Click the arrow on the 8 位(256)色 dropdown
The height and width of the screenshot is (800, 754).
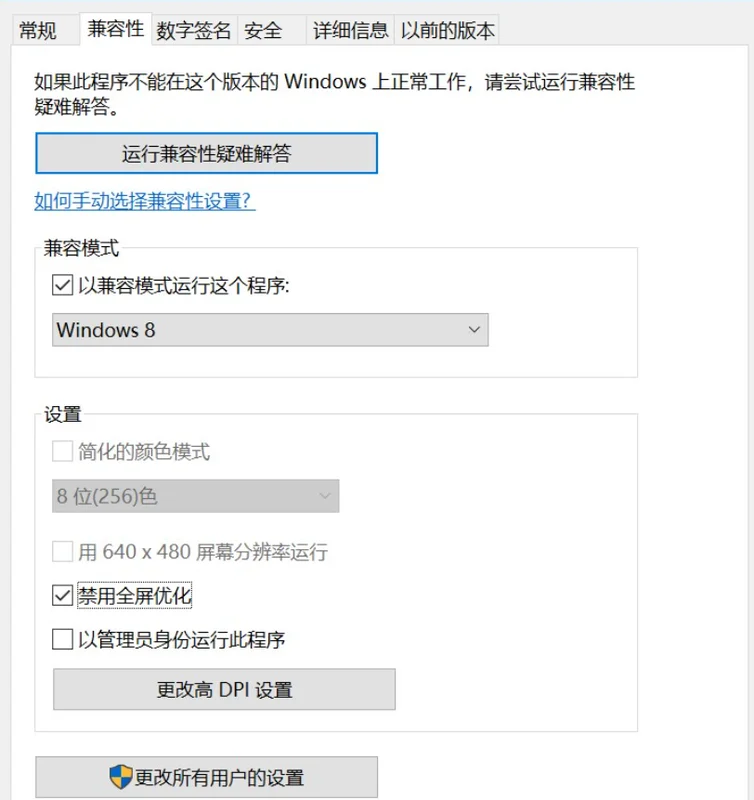click(x=325, y=496)
